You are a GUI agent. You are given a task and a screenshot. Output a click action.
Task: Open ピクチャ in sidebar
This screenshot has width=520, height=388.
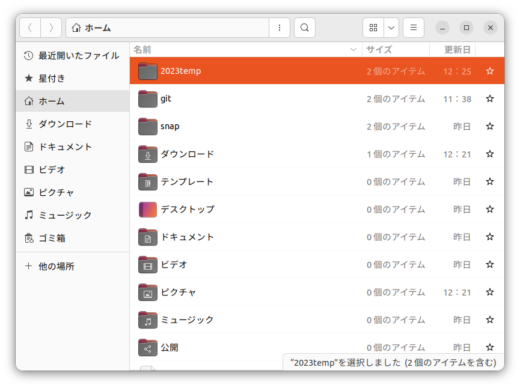(73, 192)
